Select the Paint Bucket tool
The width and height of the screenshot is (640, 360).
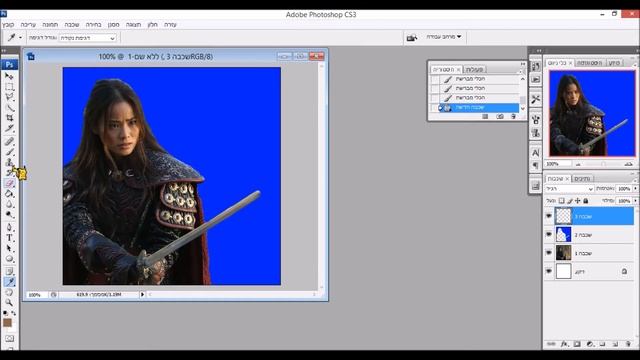[x=9, y=194]
